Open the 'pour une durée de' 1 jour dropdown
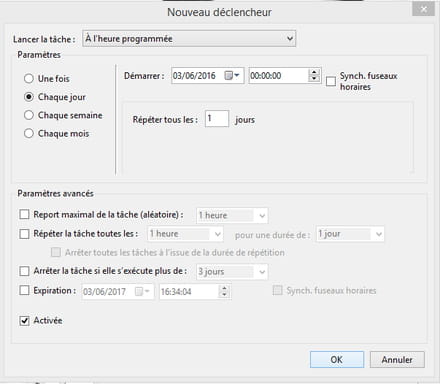The image size is (440, 384). point(350,234)
